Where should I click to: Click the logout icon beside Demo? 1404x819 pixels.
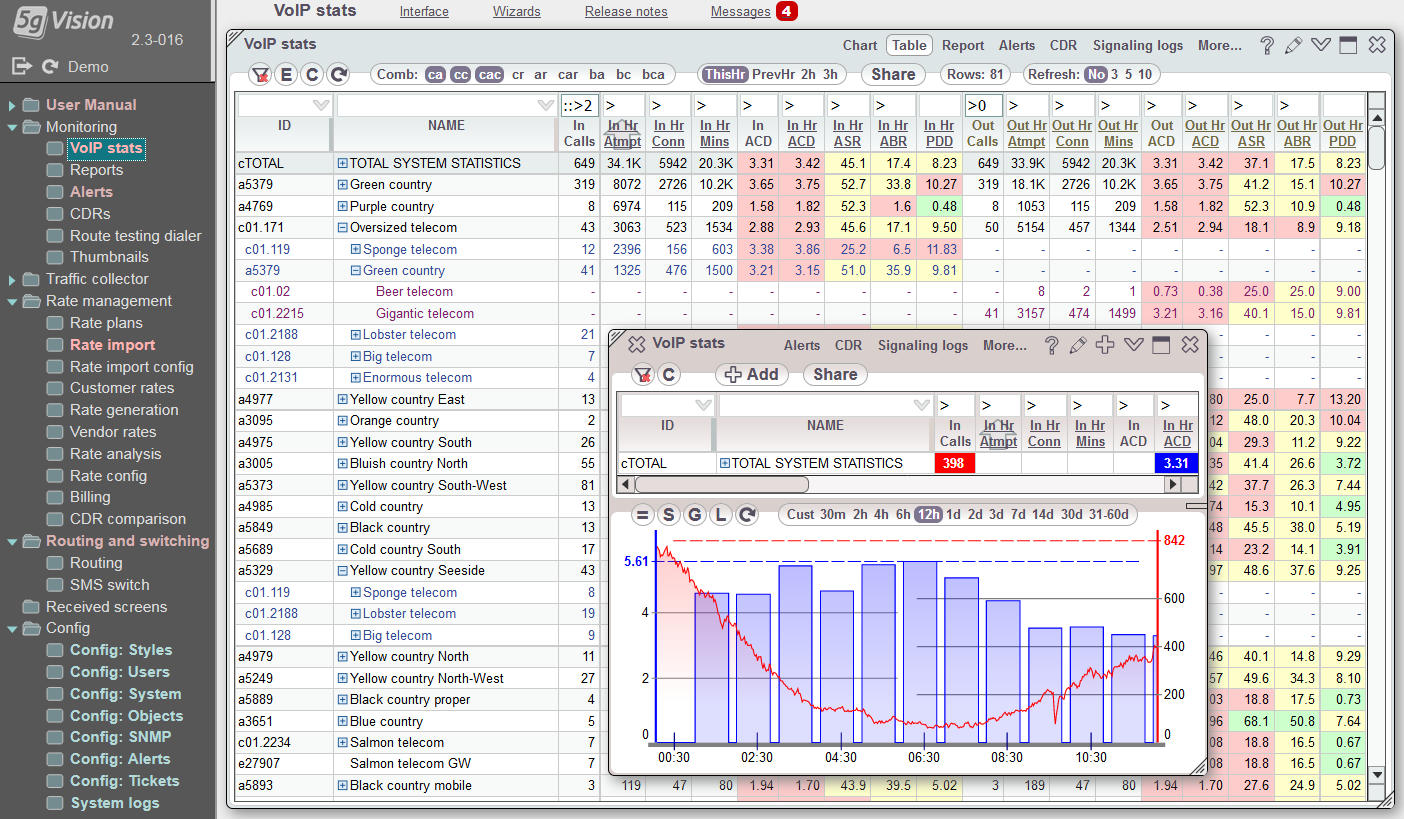click(22, 66)
